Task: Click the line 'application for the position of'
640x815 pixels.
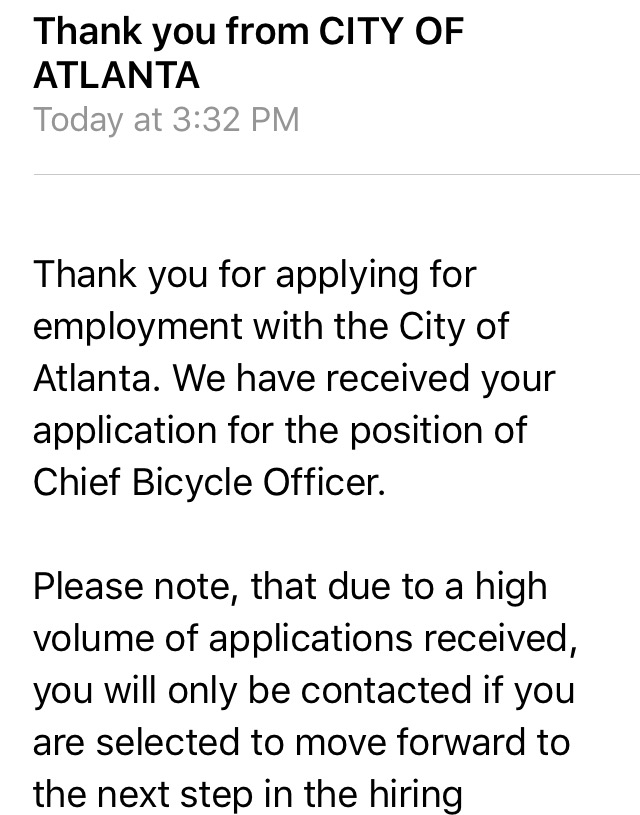Action: [281, 430]
